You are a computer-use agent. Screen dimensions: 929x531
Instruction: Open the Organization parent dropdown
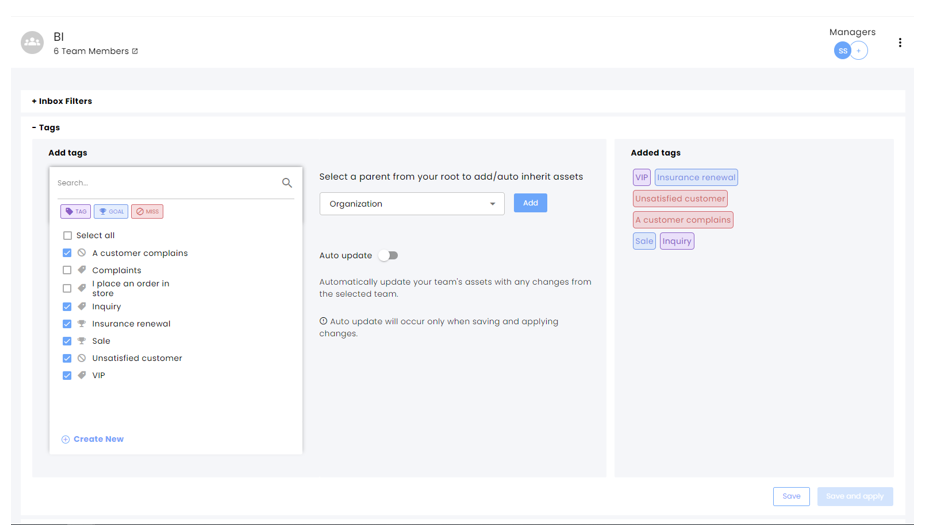click(x=412, y=204)
